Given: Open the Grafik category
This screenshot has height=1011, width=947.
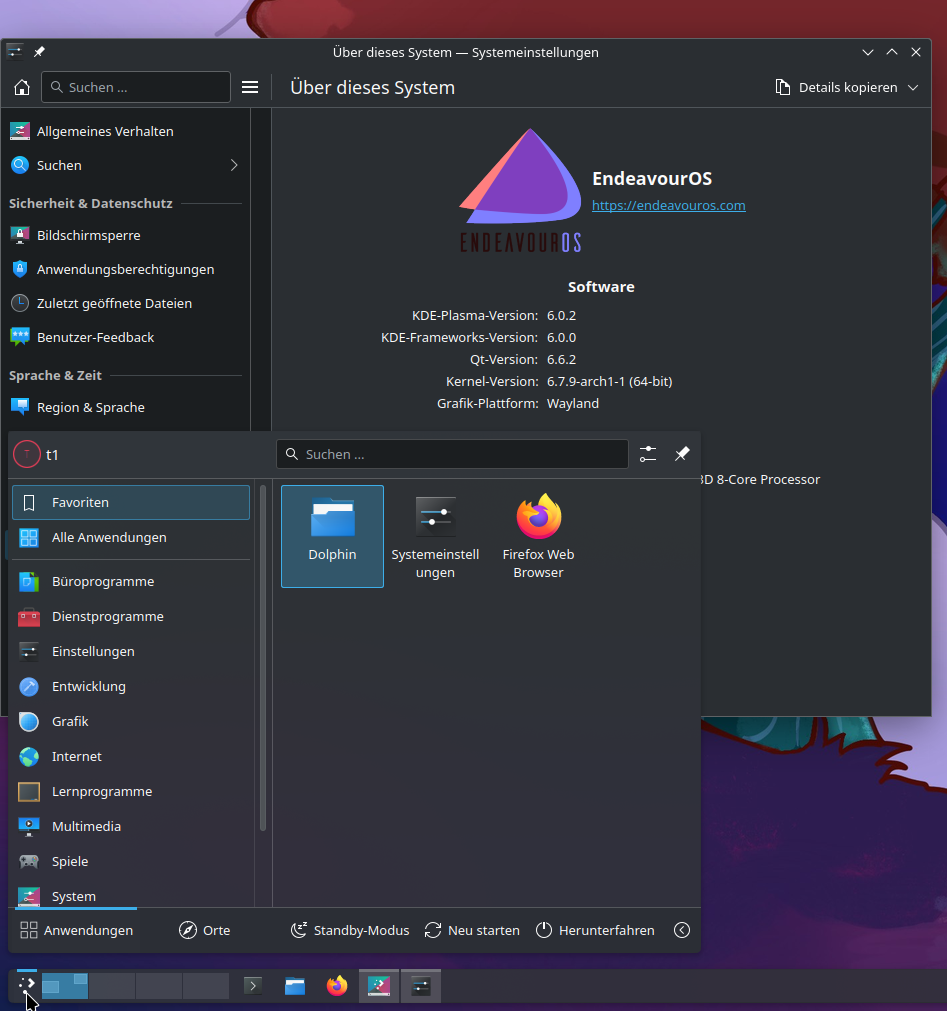Looking at the screenshot, I should pyautogui.click(x=131, y=721).
